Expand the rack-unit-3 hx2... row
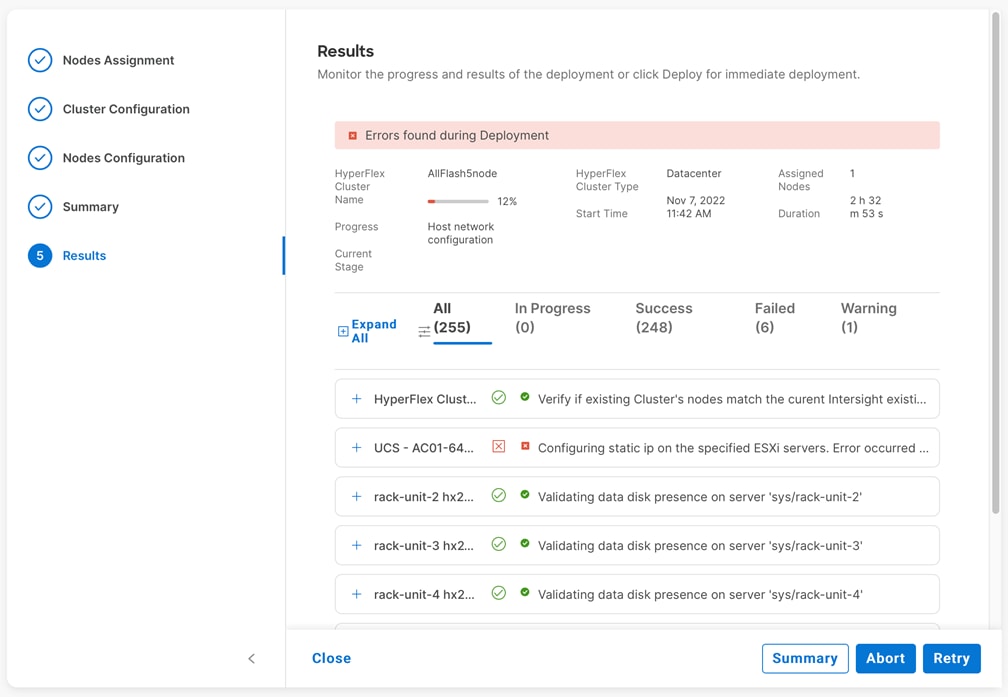The image size is (1008, 697). pyautogui.click(x=356, y=545)
